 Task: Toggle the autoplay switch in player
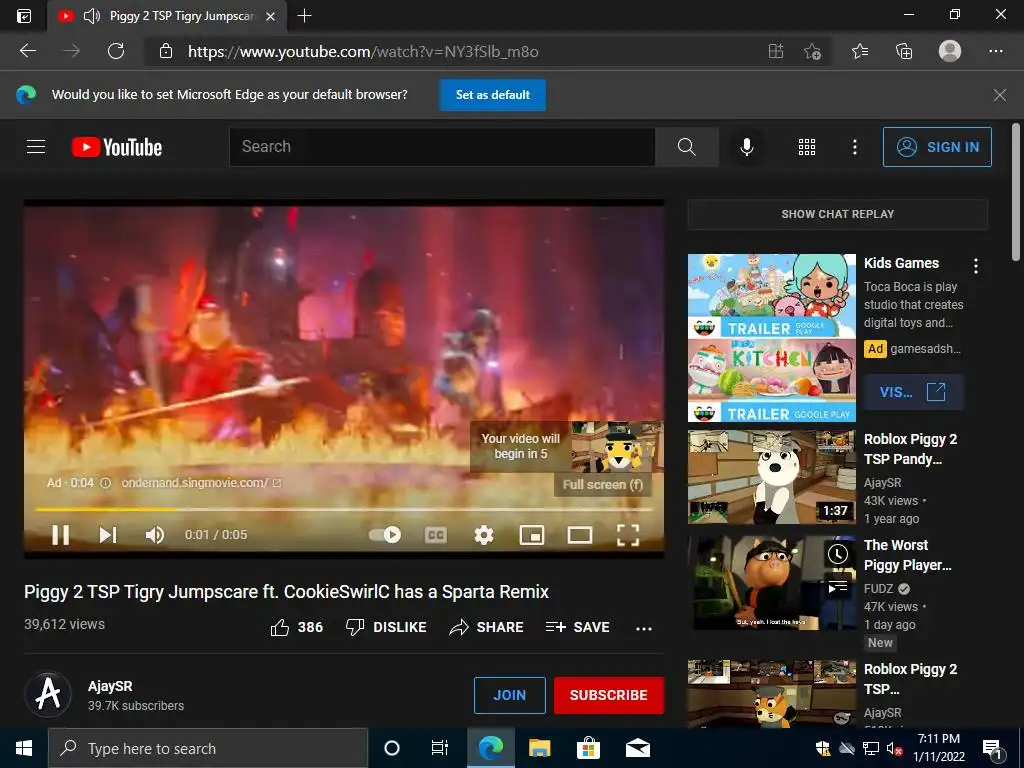coord(385,535)
